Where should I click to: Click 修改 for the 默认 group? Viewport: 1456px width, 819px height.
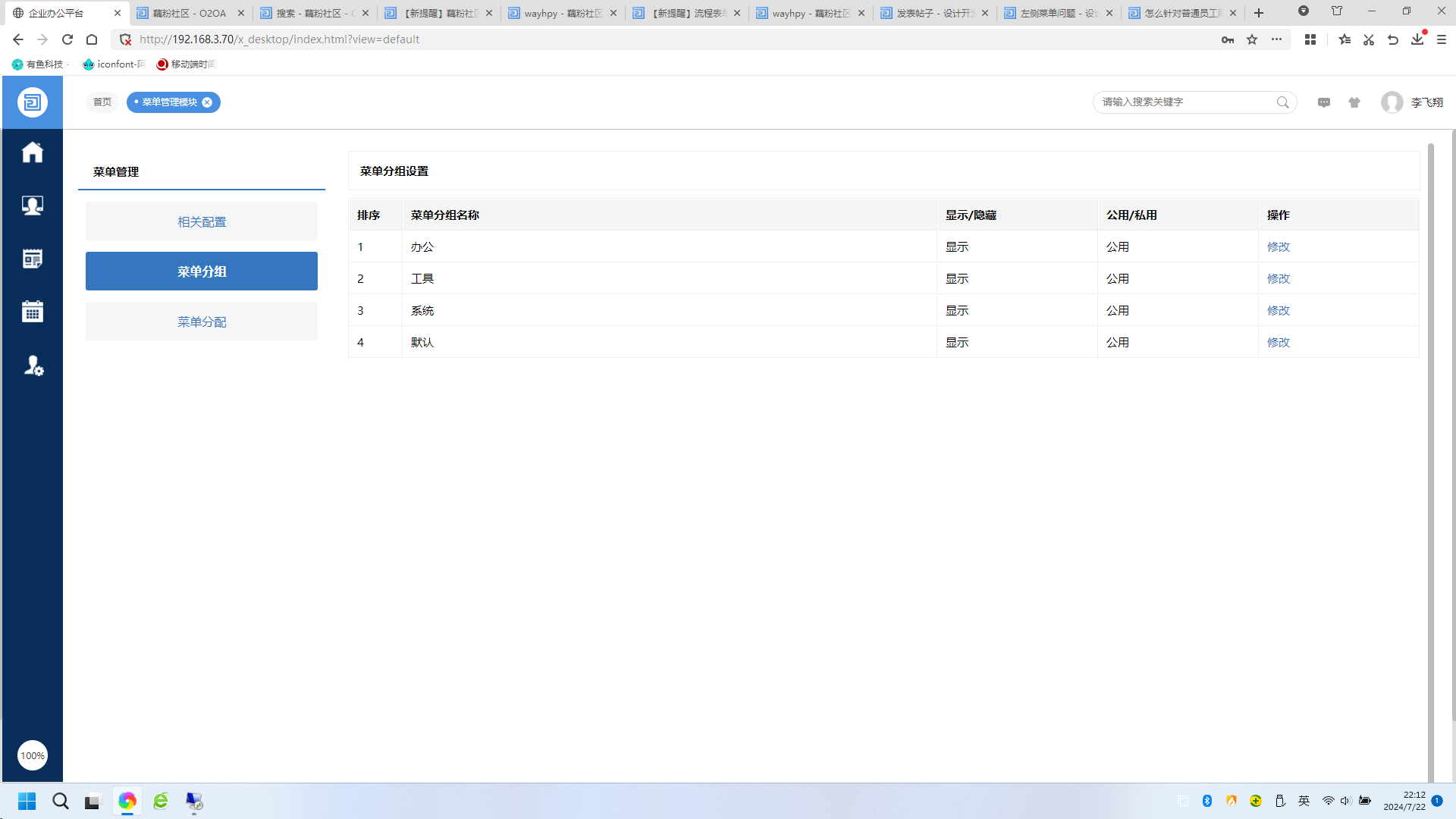pyautogui.click(x=1278, y=342)
